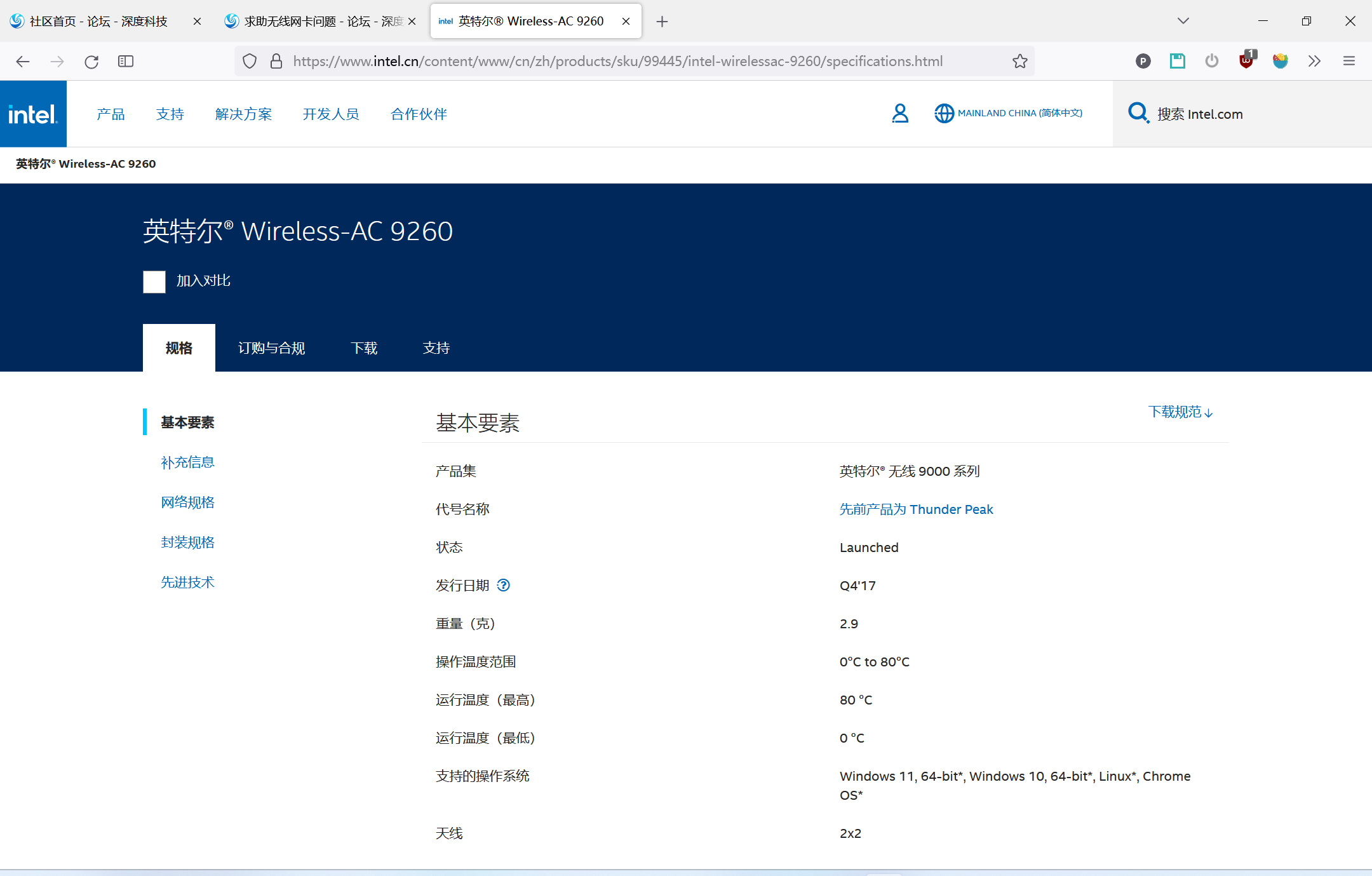Click the Intel logo

click(x=33, y=114)
